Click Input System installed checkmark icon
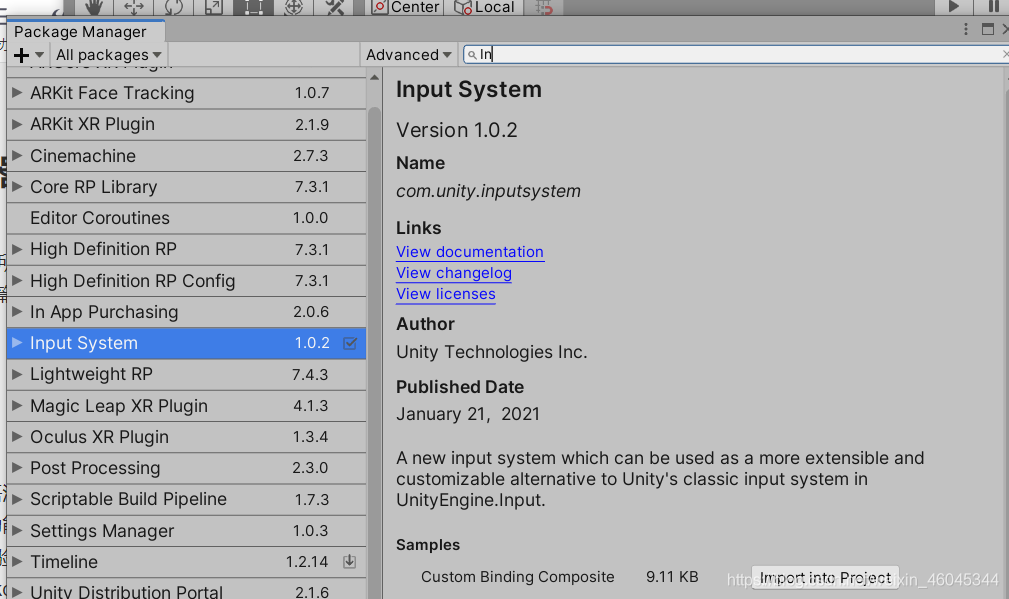This screenshot has width=1009, height=599. [350, 343]
